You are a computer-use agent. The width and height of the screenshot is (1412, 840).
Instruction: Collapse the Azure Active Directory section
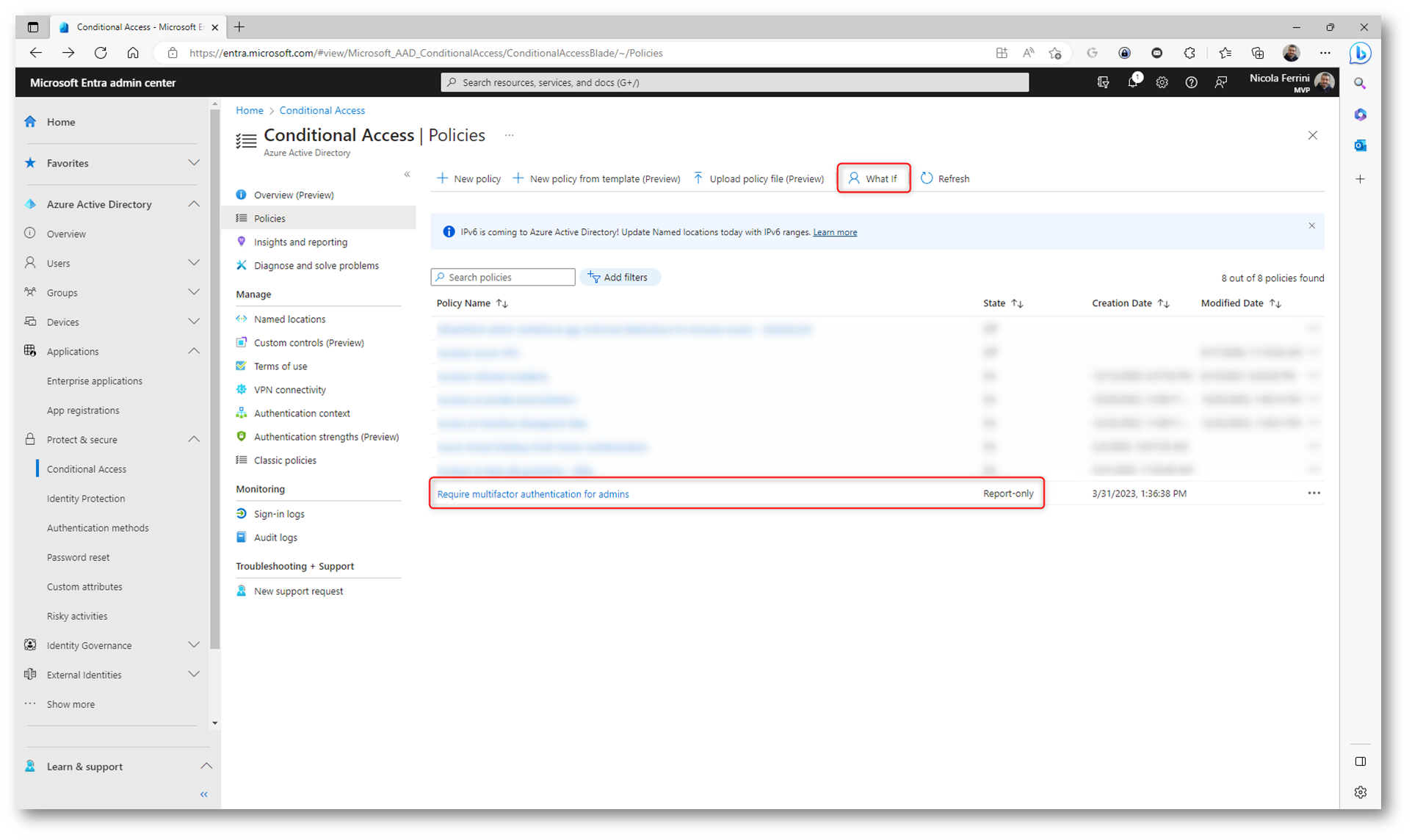click(194, 204)
